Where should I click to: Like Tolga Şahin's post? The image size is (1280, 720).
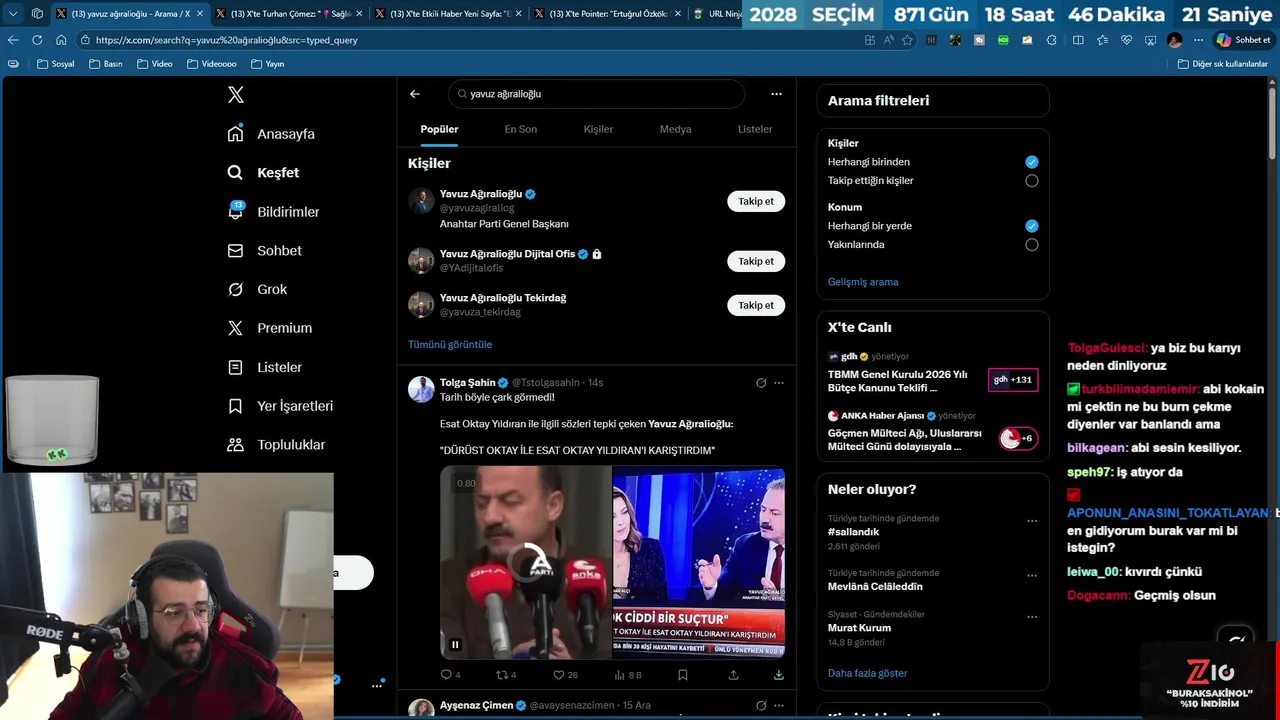(565, 675)
